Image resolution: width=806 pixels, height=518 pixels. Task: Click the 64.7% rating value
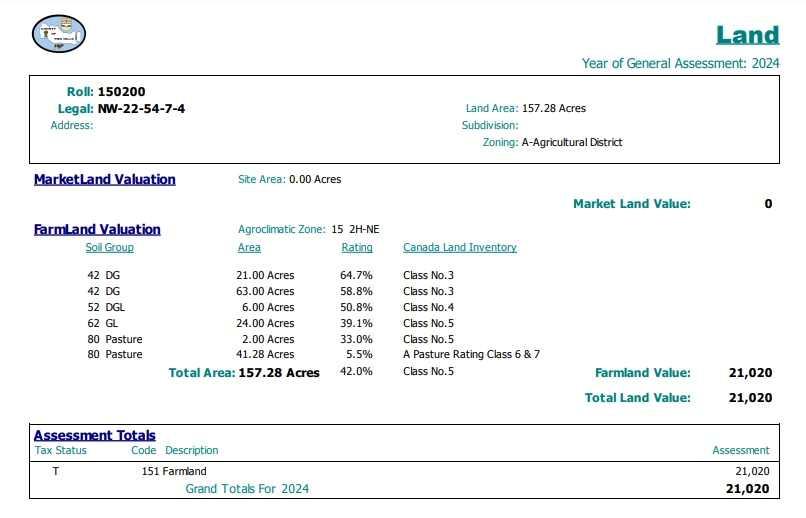(x=356, y=275)
